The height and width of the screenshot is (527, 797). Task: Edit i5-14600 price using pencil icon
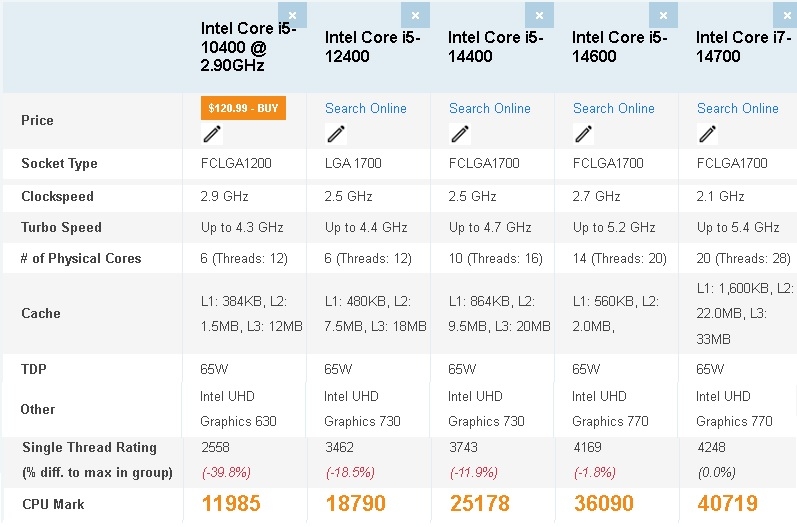(x=584, y=134)
